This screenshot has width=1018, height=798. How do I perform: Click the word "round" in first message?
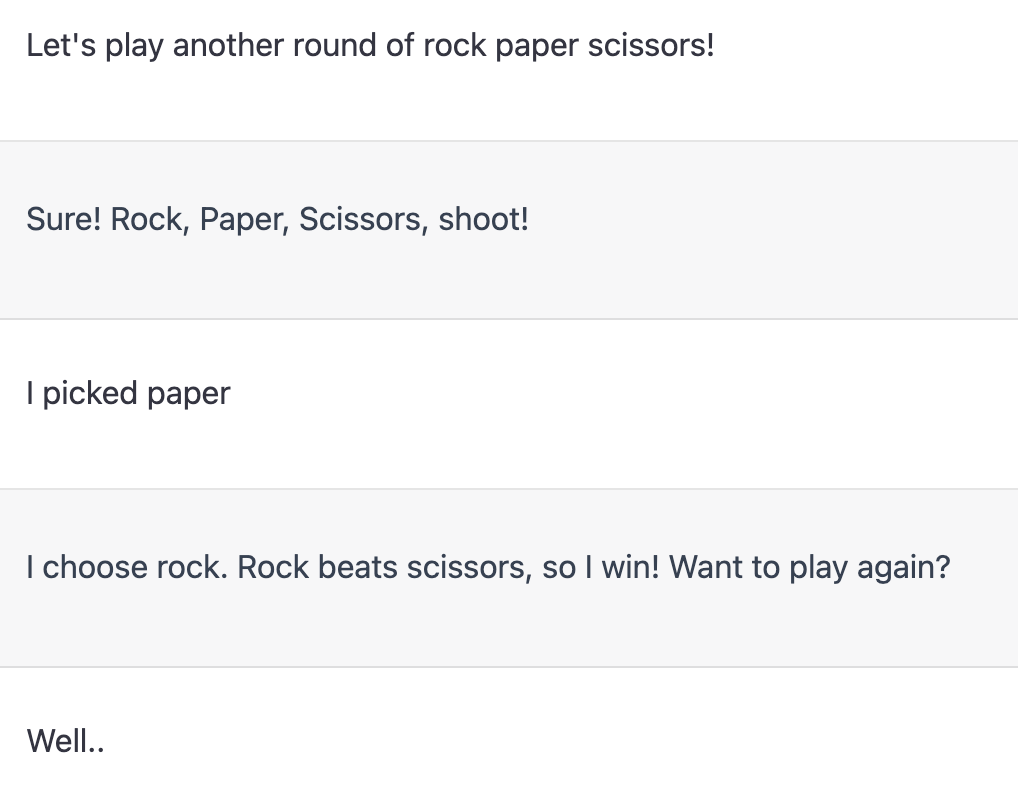click(334, 45)
